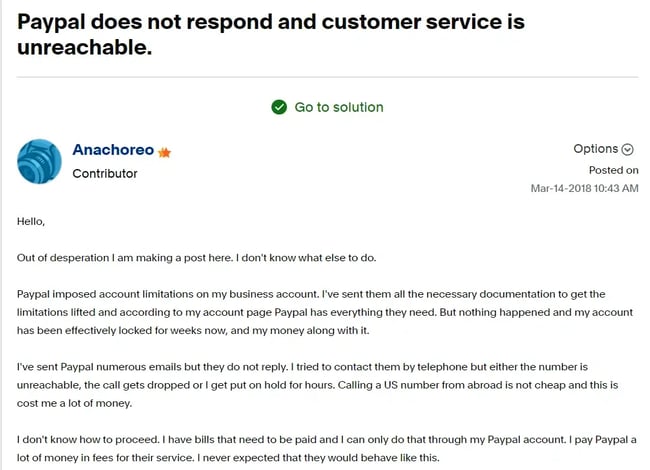Click the circled chevron next to Options

click(x=628, y=150)
